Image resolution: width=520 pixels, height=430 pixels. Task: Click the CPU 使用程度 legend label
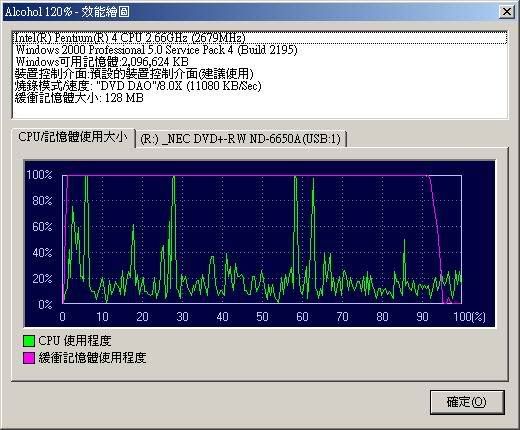coord(75,341)
